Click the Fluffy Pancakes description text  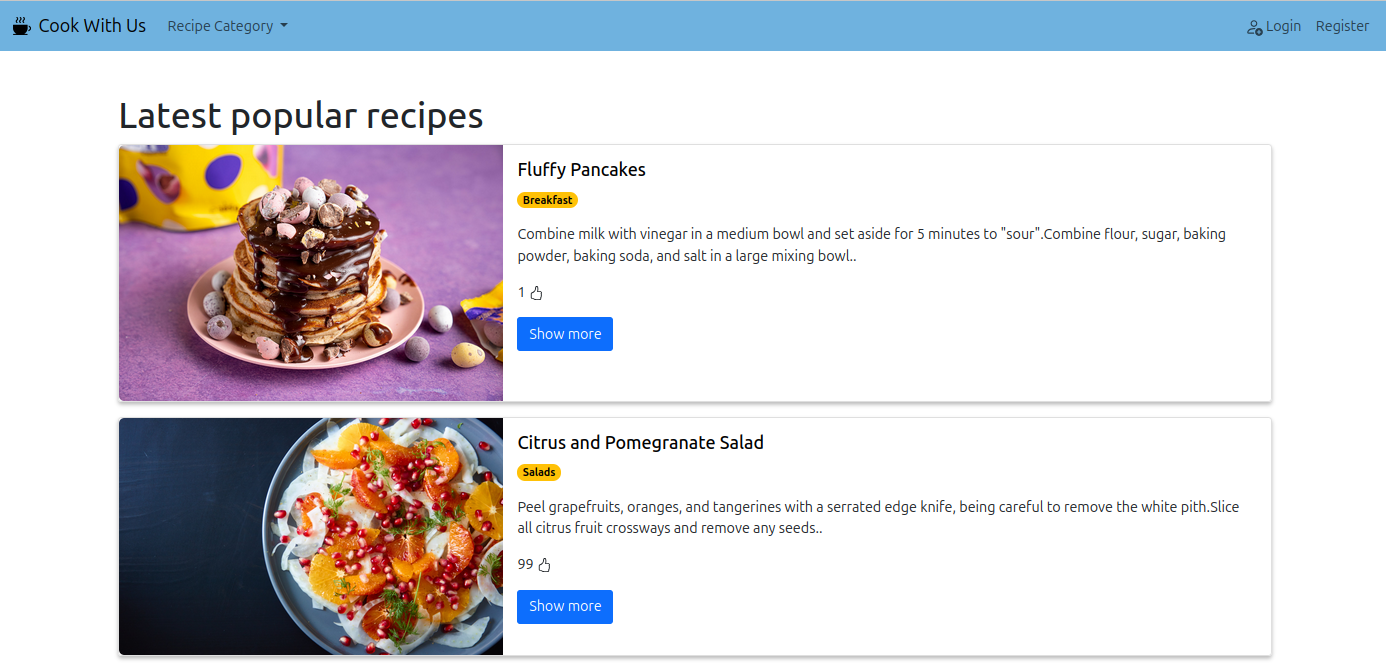click(x=870, y=245)
